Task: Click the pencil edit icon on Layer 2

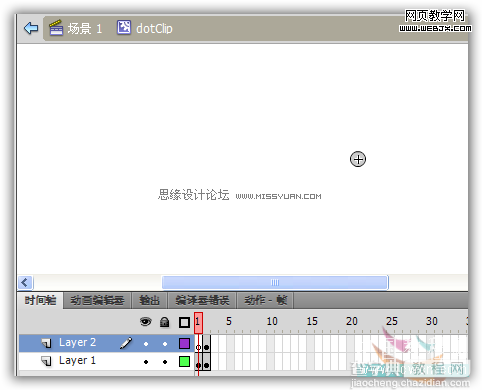Action: click(126, 343)
